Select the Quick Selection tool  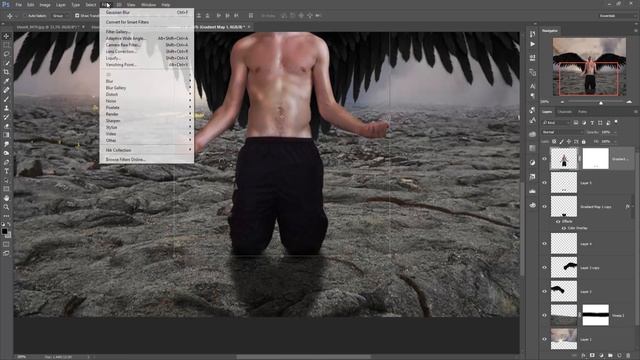[6, 63]
